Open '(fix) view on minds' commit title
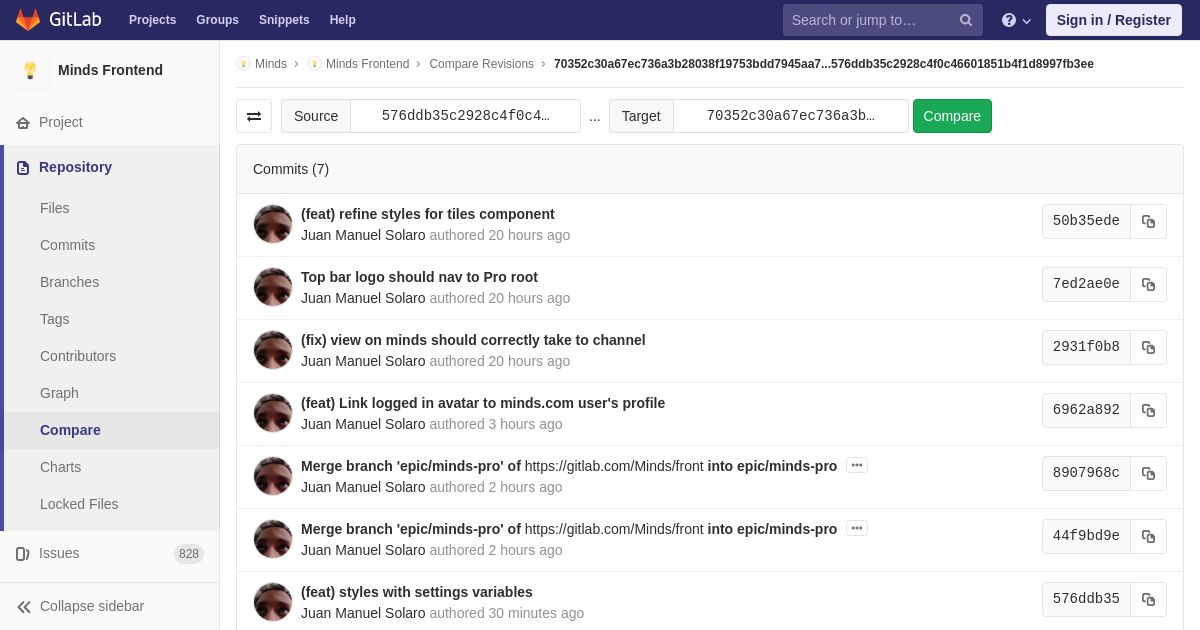 pyautogui.click(x=473, y=340)
